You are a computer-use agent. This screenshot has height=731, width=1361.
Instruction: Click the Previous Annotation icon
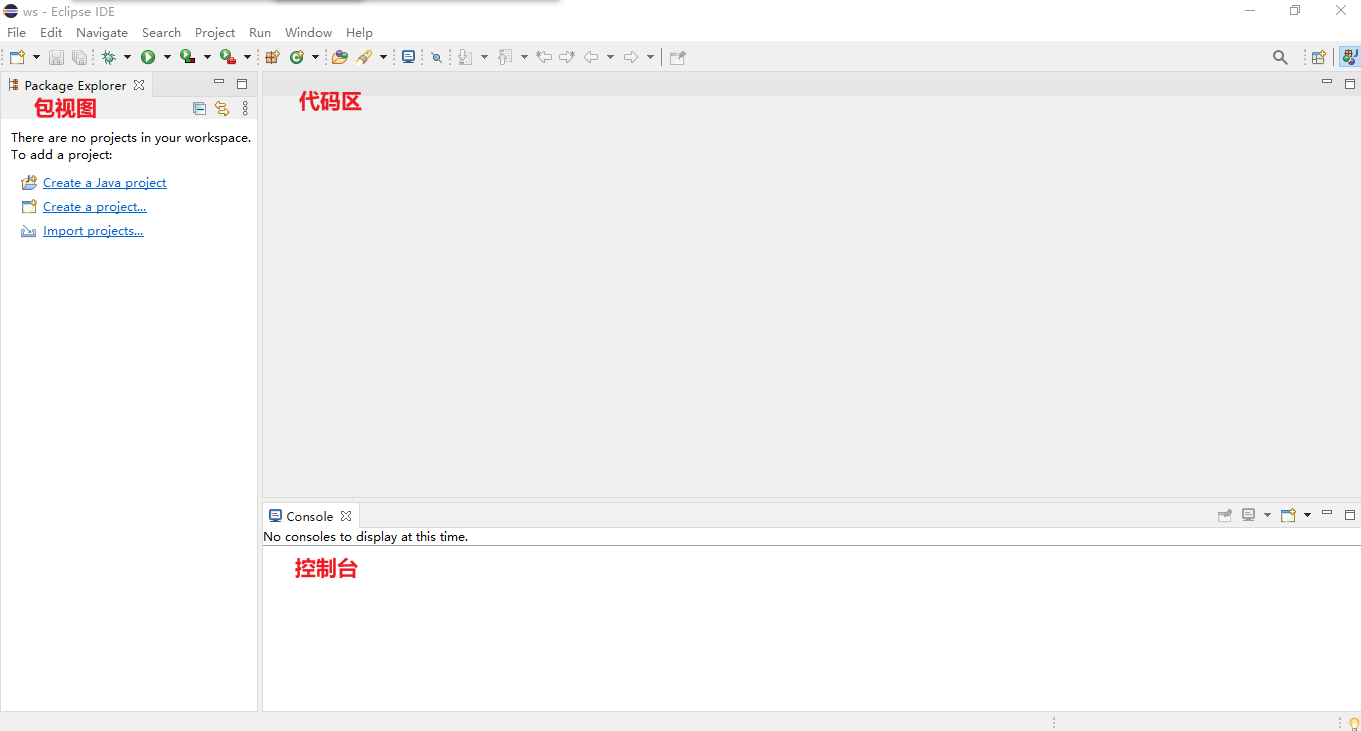tap(505, 57)
